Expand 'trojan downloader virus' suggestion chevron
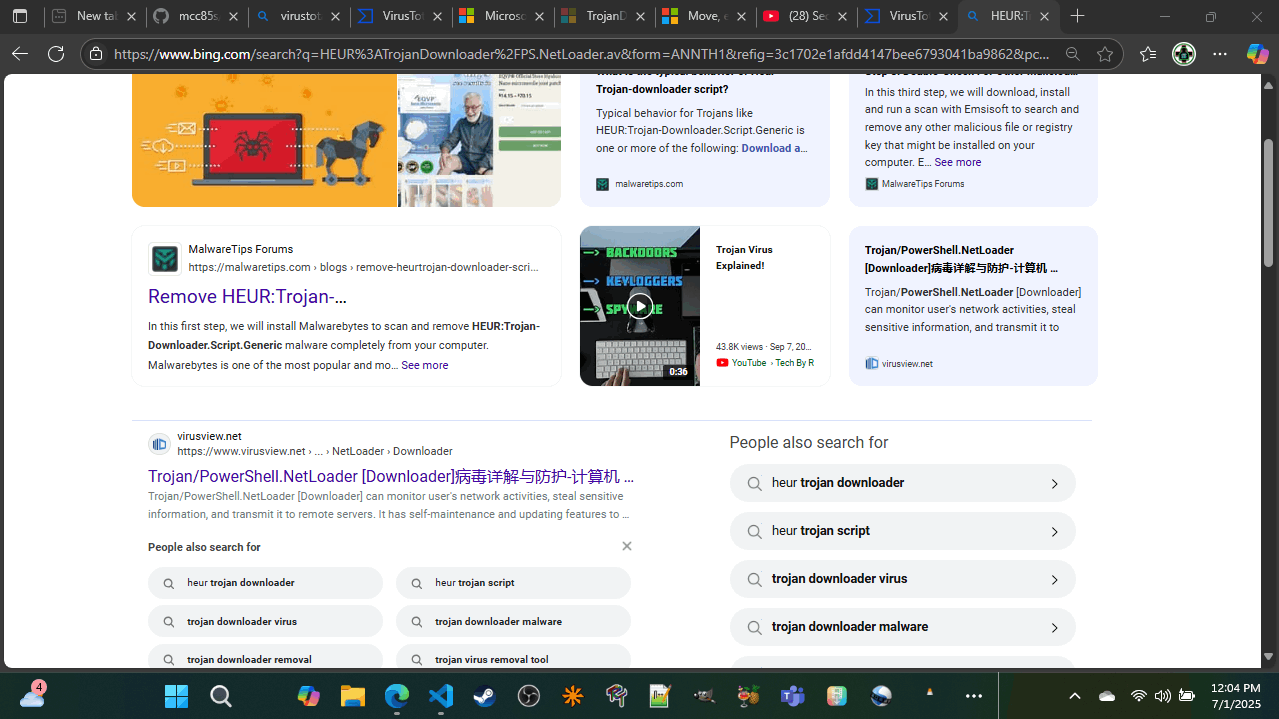The image size is (1279, 719). pos(1054,579)
